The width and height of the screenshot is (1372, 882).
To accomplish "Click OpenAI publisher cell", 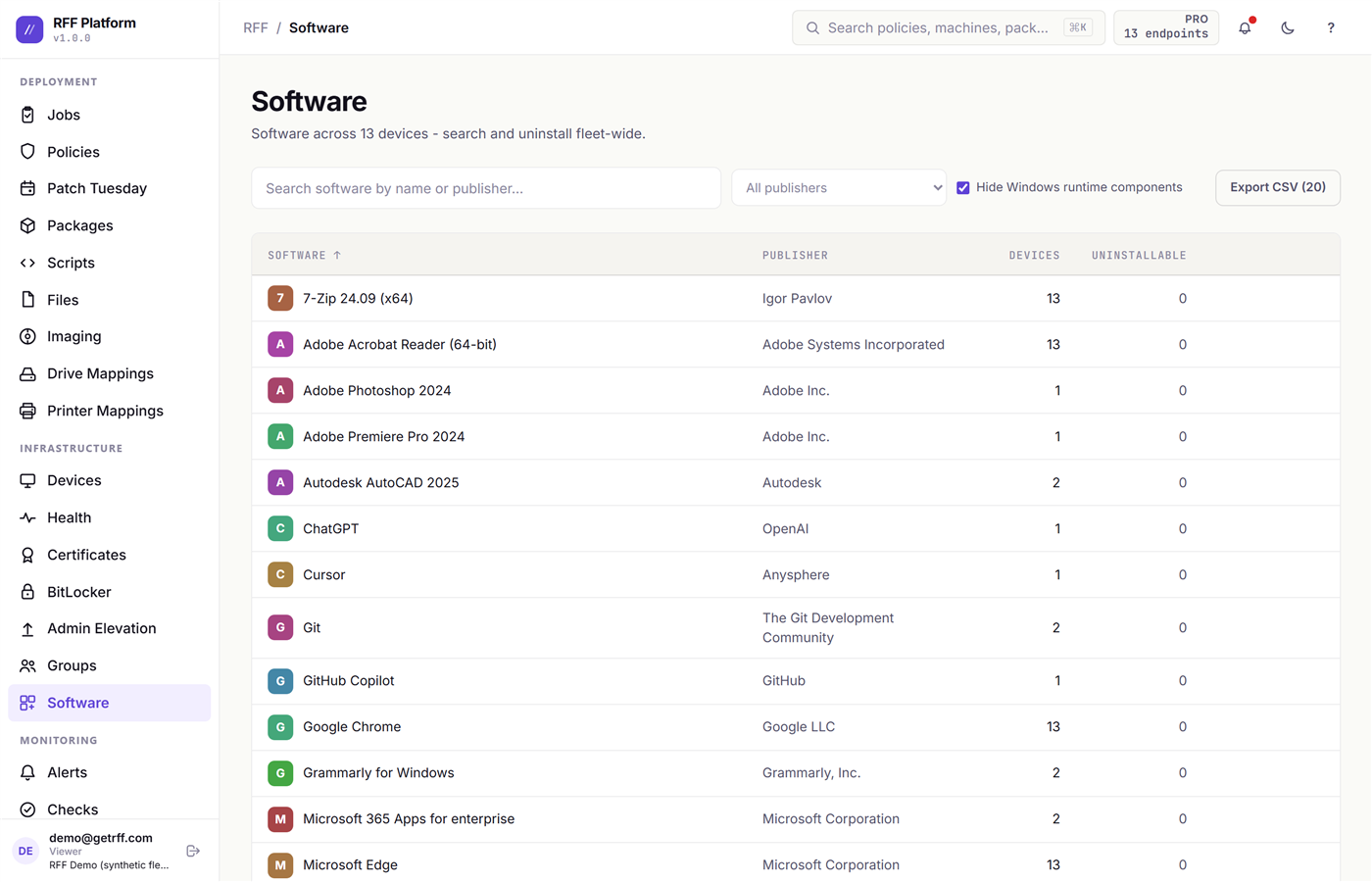I will tap(786, 528).
